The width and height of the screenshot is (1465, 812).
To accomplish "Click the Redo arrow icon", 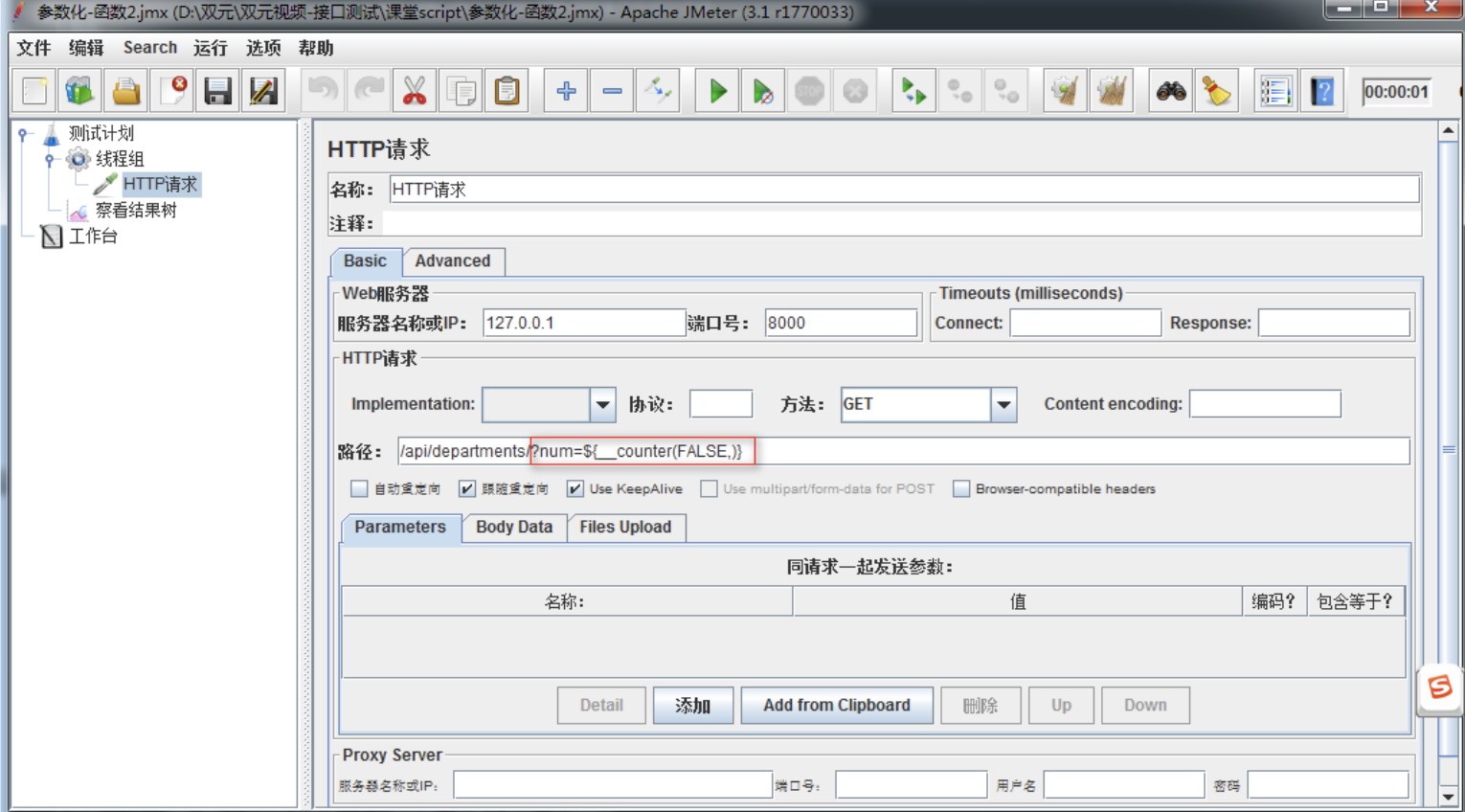I will coord(369,91).
